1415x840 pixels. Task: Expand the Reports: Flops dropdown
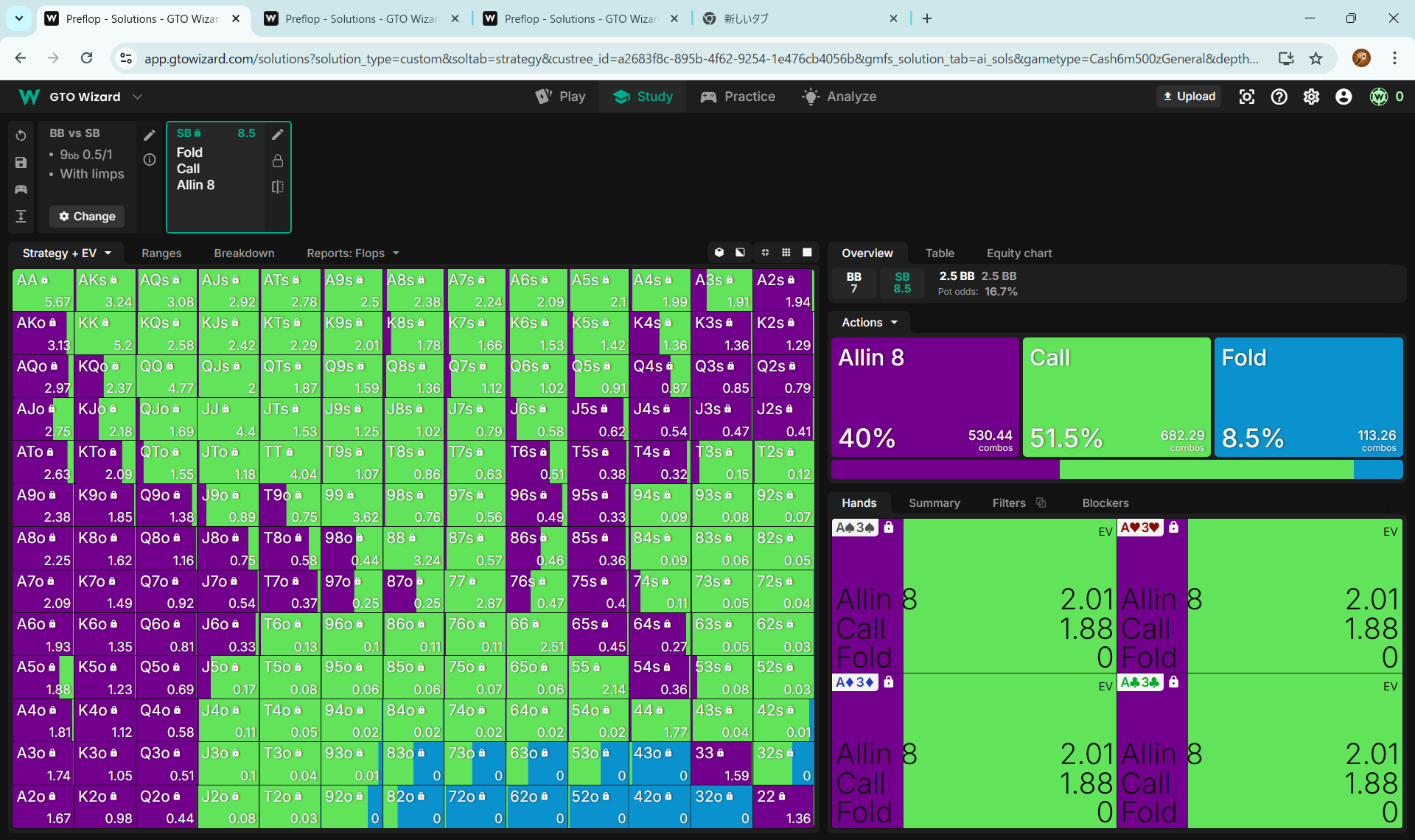pyautogui.click(x=353, y=253)
